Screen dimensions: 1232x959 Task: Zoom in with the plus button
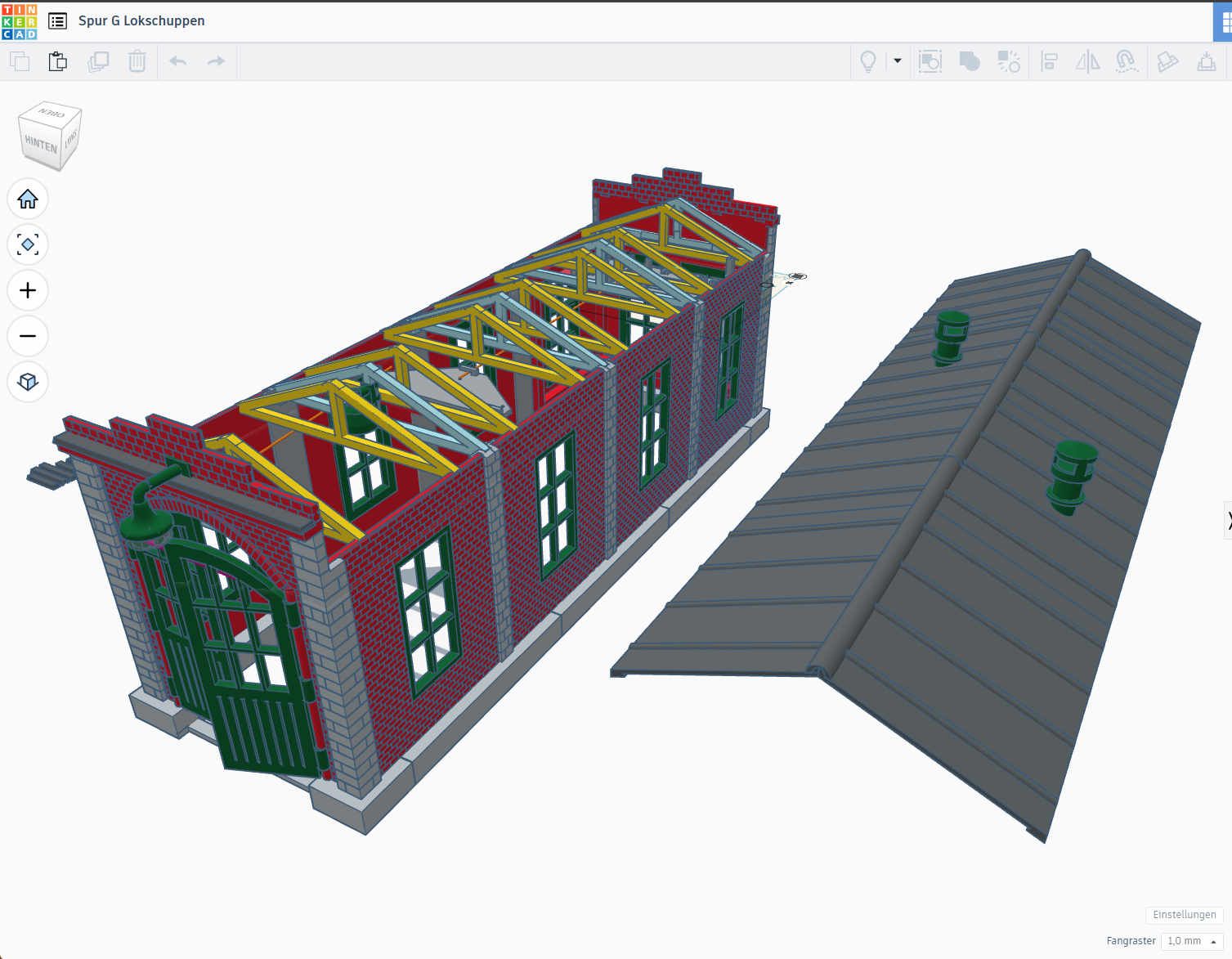point(28,290)
